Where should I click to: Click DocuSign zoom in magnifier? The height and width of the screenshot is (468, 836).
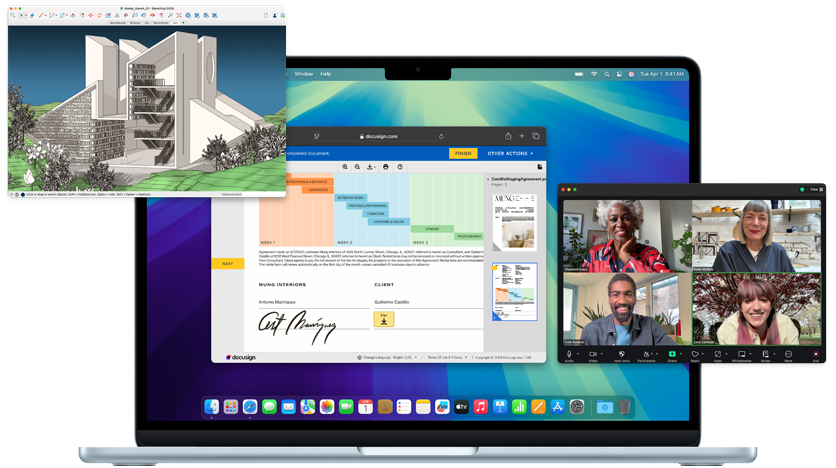click(x=345, y=167)
